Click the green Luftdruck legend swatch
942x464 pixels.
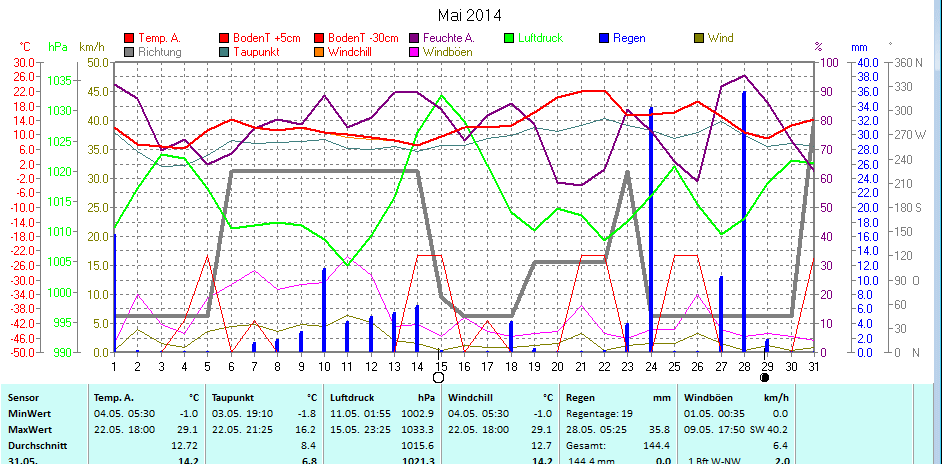click(x=509, y=38)
